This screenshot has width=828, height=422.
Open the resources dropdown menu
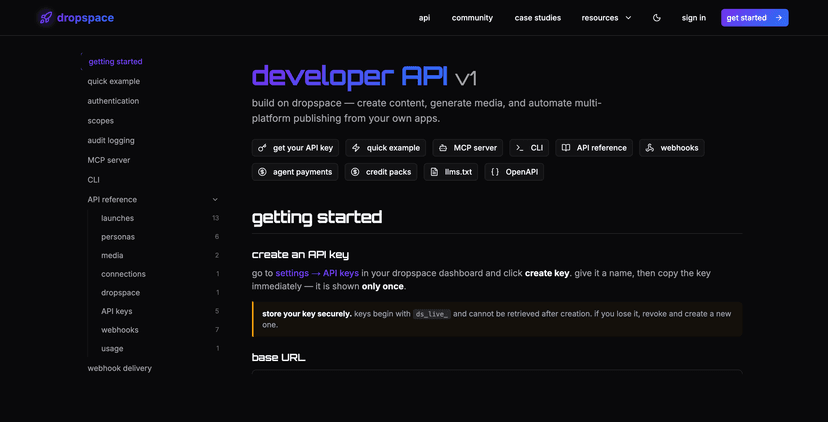tap(606, 18)
